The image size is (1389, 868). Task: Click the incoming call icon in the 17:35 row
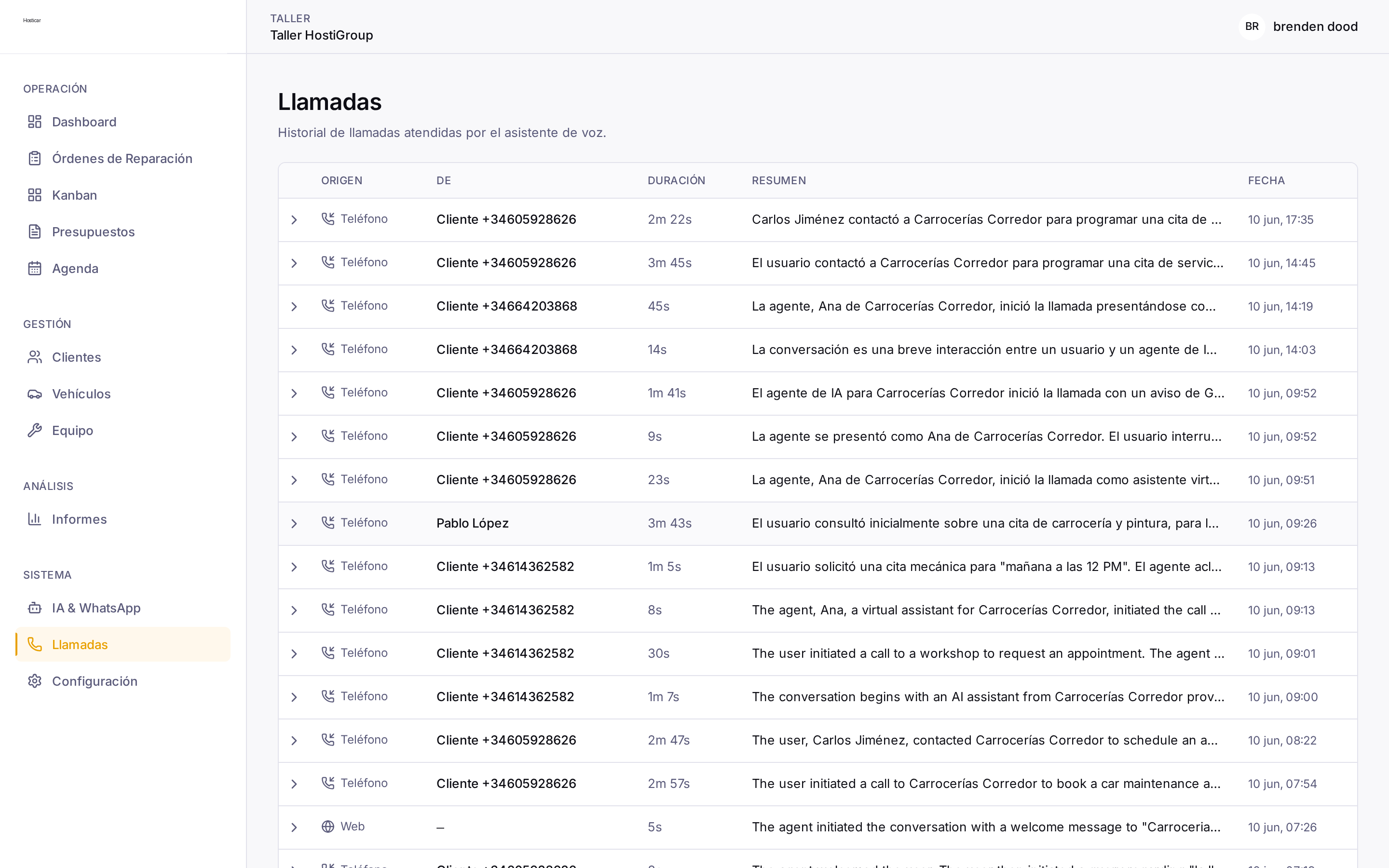[328, 219]
